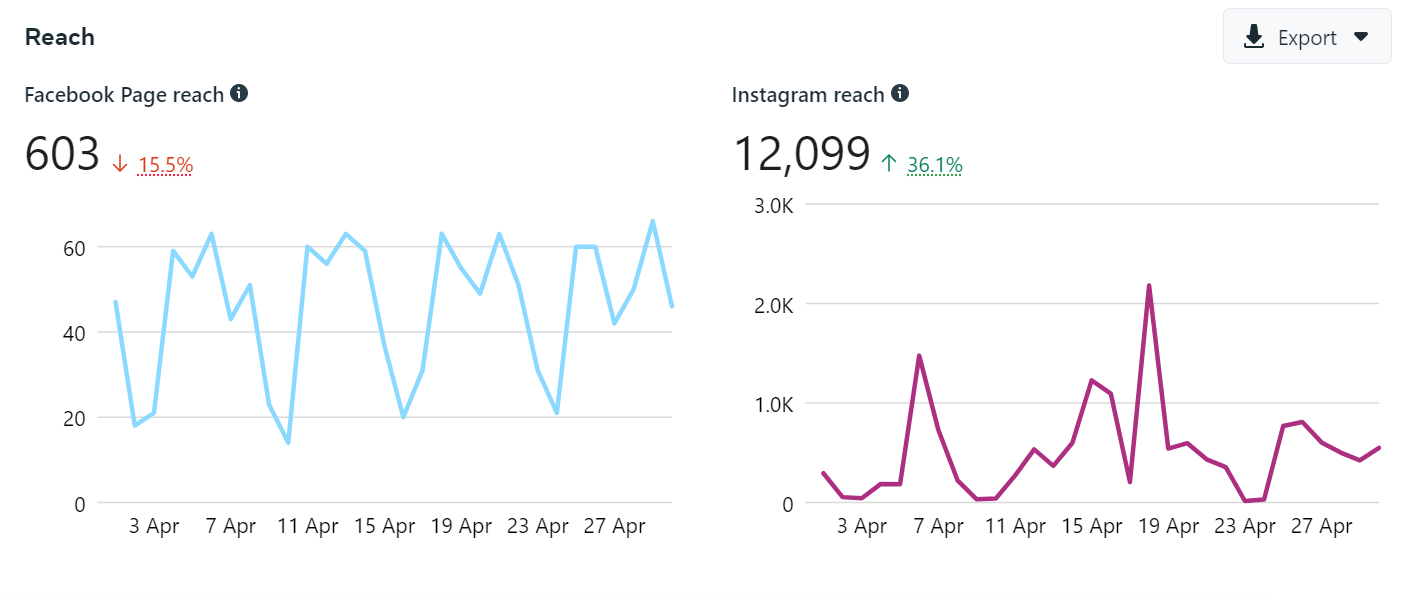Click the 603 Facebook reach total
This screenshot has width=1412, height=598.
coord(62,152)
